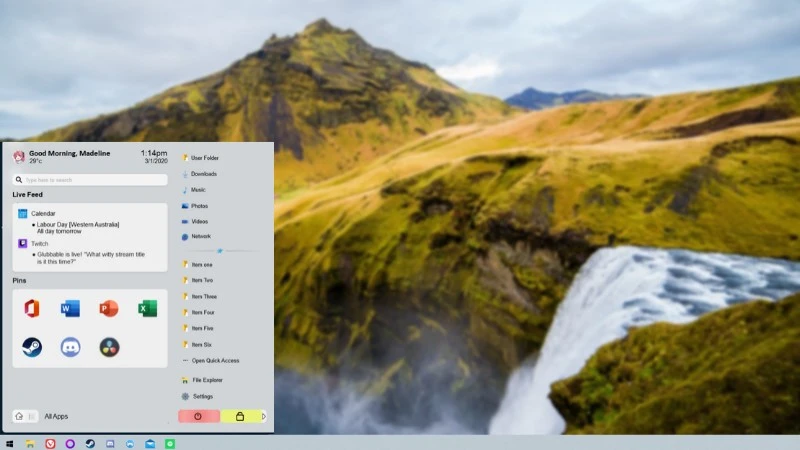Open Item Six in quick list
The width and height of the screenshot is (800, 450).
(x=197, y=344)
